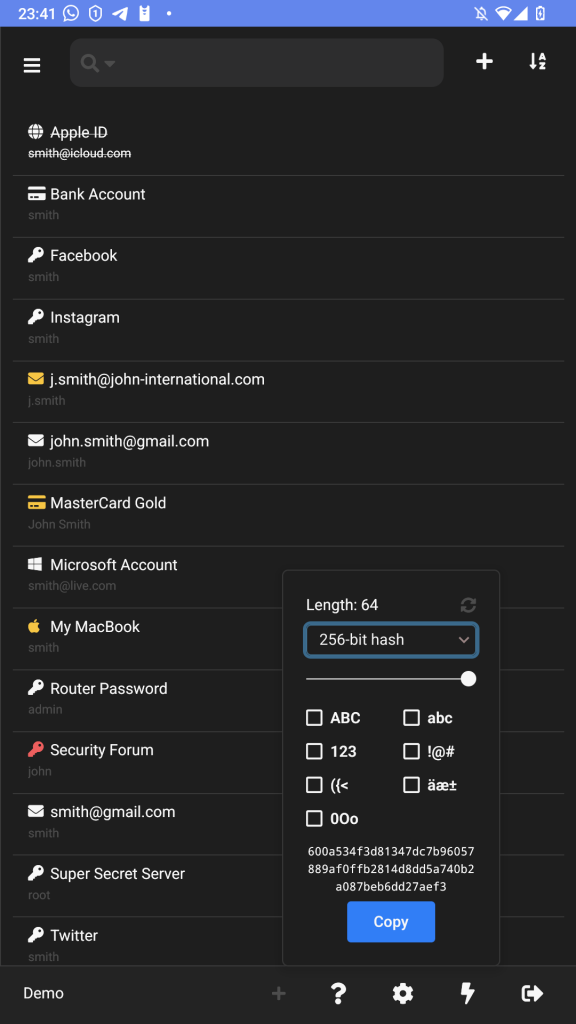
Task: Click the Facebook key icon
Action: click(36, 255)
